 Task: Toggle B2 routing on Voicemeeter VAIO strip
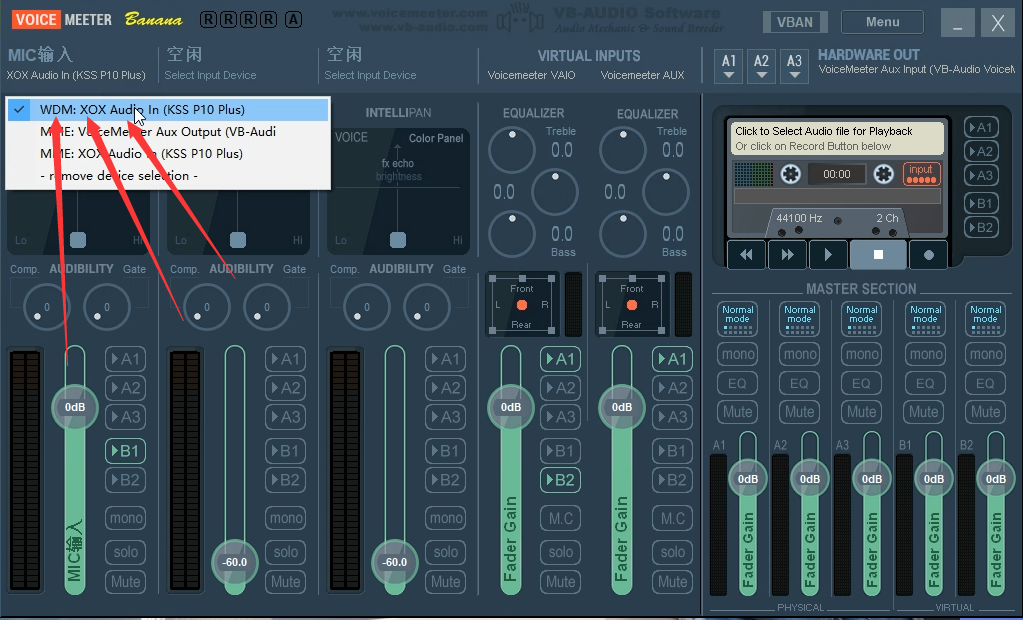click(x=560, y=480)
